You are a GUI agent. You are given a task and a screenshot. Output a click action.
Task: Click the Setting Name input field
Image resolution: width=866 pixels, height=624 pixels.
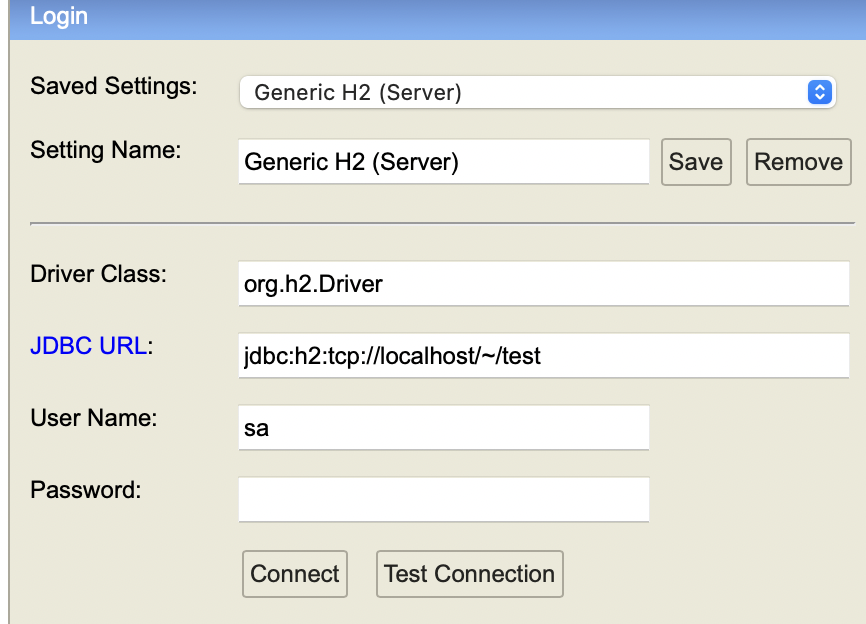pyautogui.click(x=443, y=162)
